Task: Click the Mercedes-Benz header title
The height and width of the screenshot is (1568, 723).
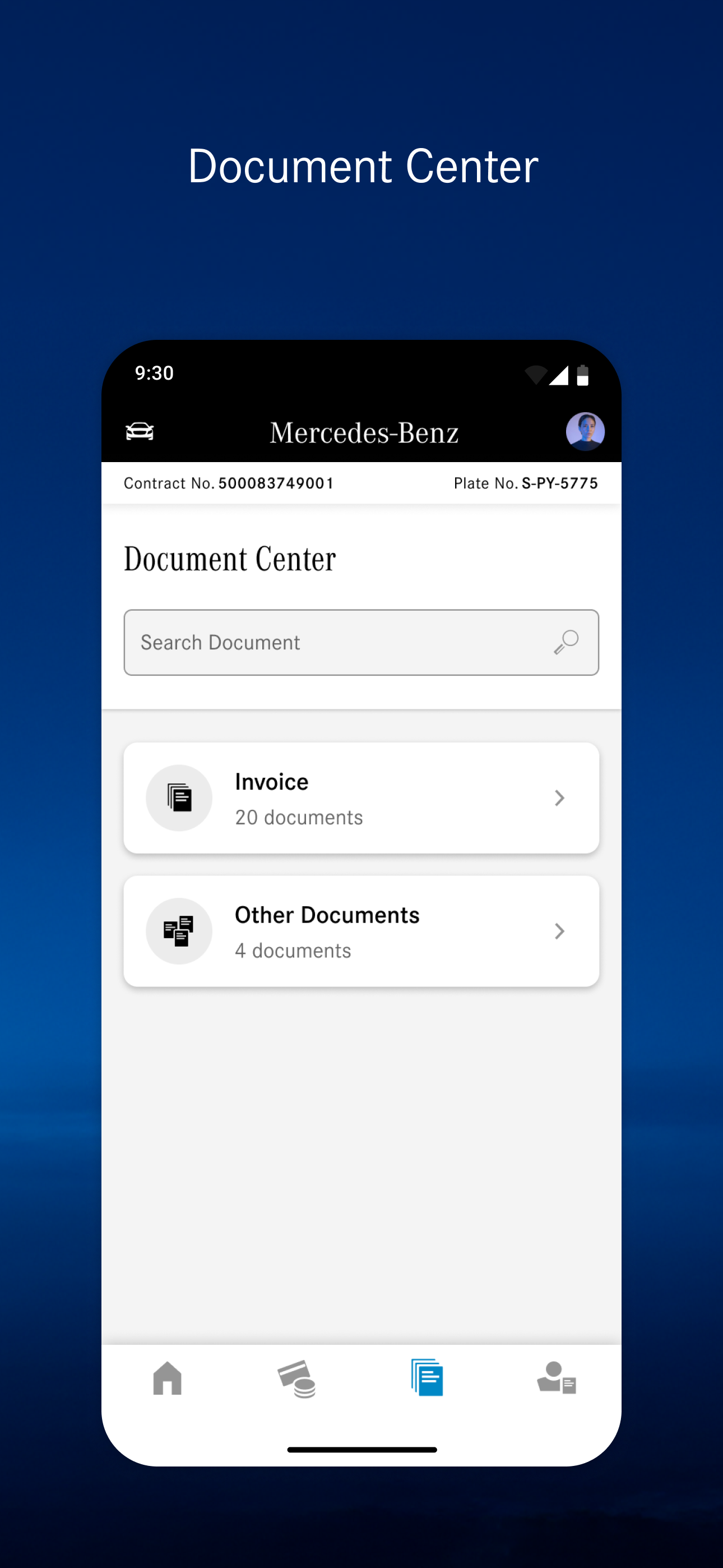Action: tap(364, 433)
